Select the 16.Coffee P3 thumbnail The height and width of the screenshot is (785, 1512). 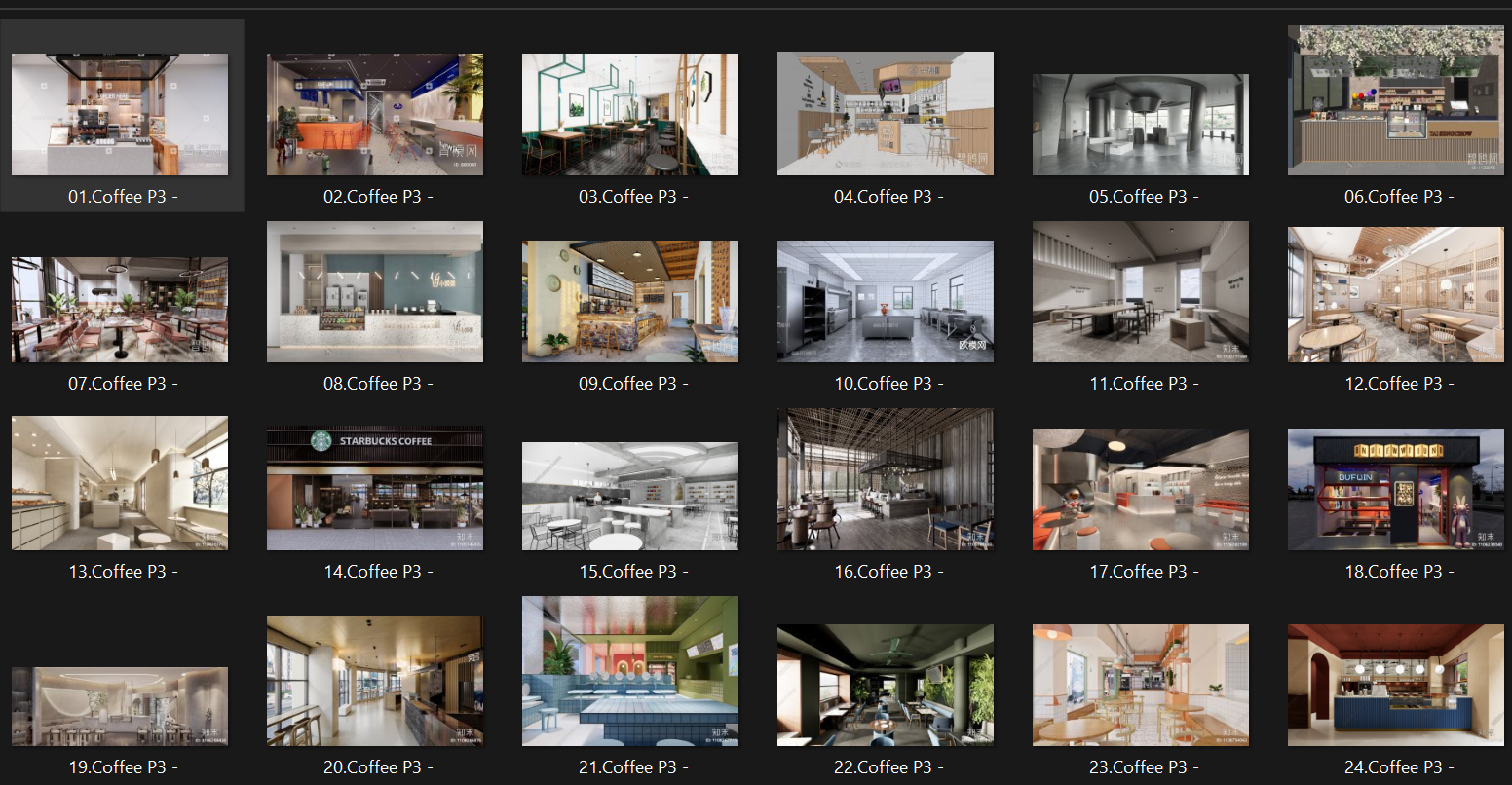(886, 479)
